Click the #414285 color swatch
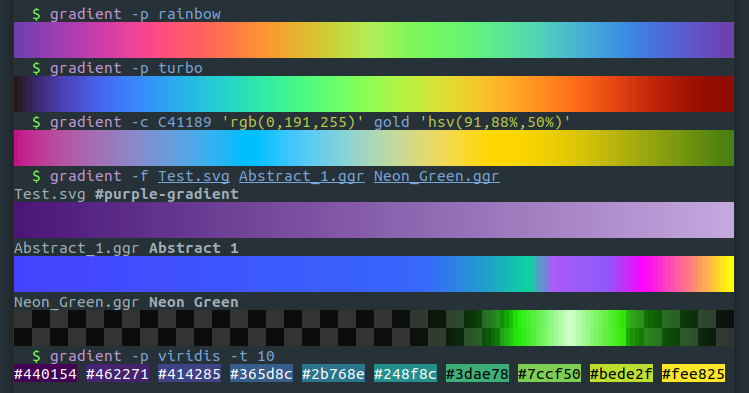Screen dimensions: 749x393 point(190,373)
